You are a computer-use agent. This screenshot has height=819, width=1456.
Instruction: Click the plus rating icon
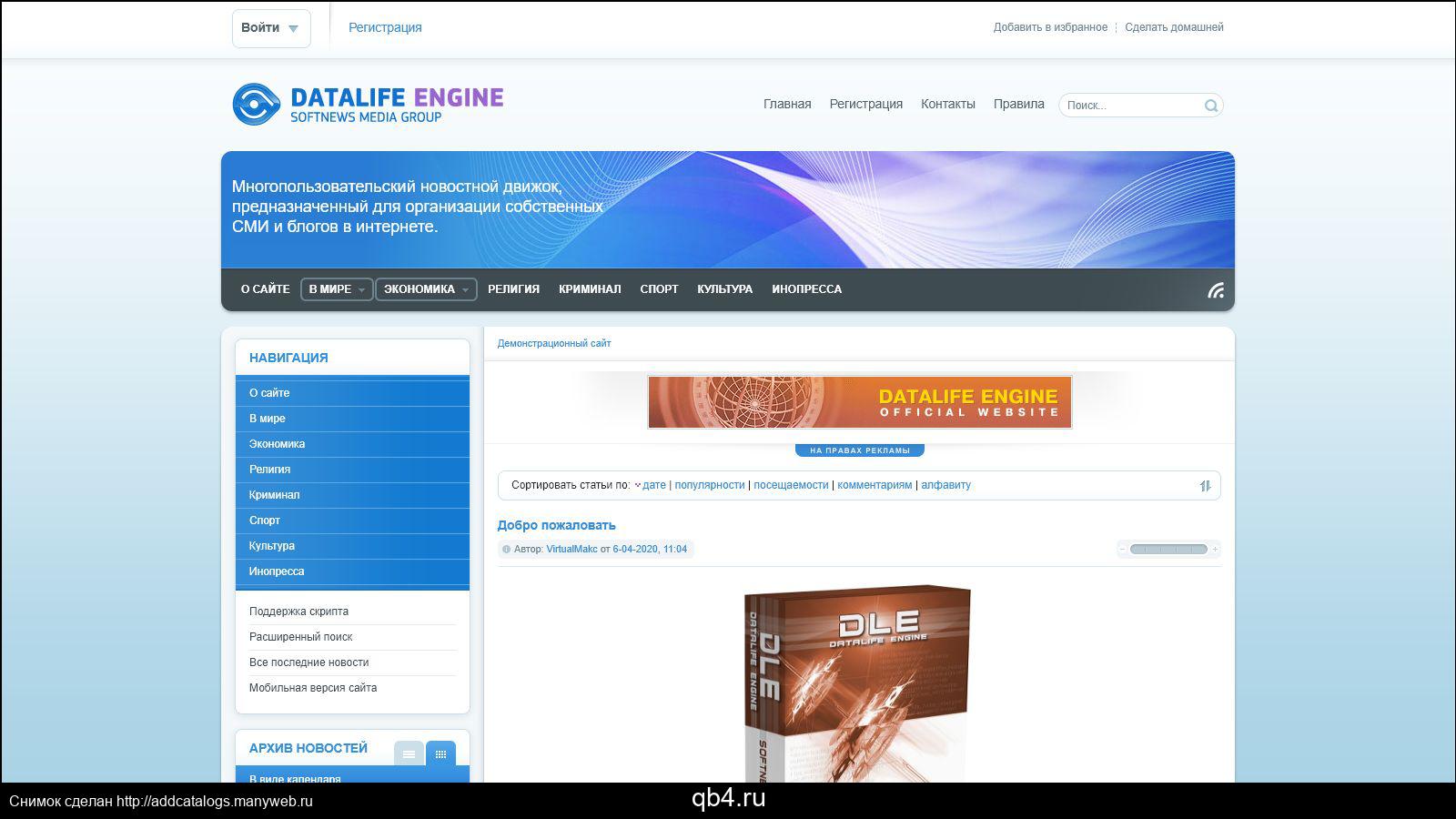[1215, 550]
